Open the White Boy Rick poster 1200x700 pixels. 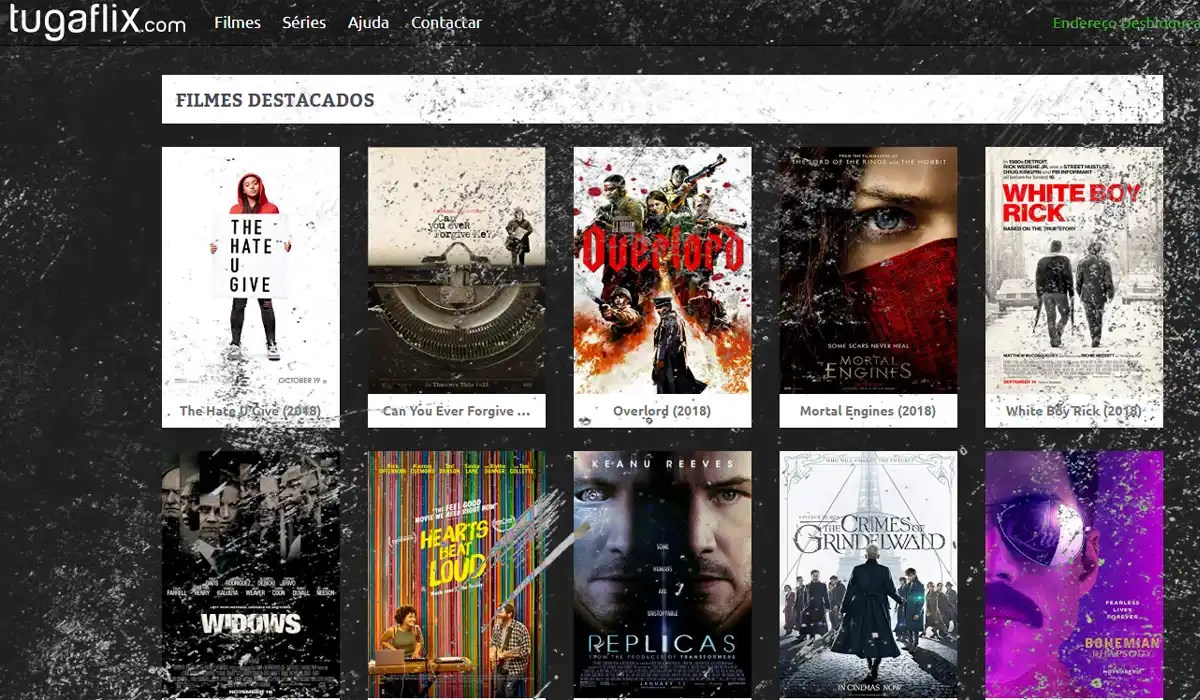[1074, 270]
